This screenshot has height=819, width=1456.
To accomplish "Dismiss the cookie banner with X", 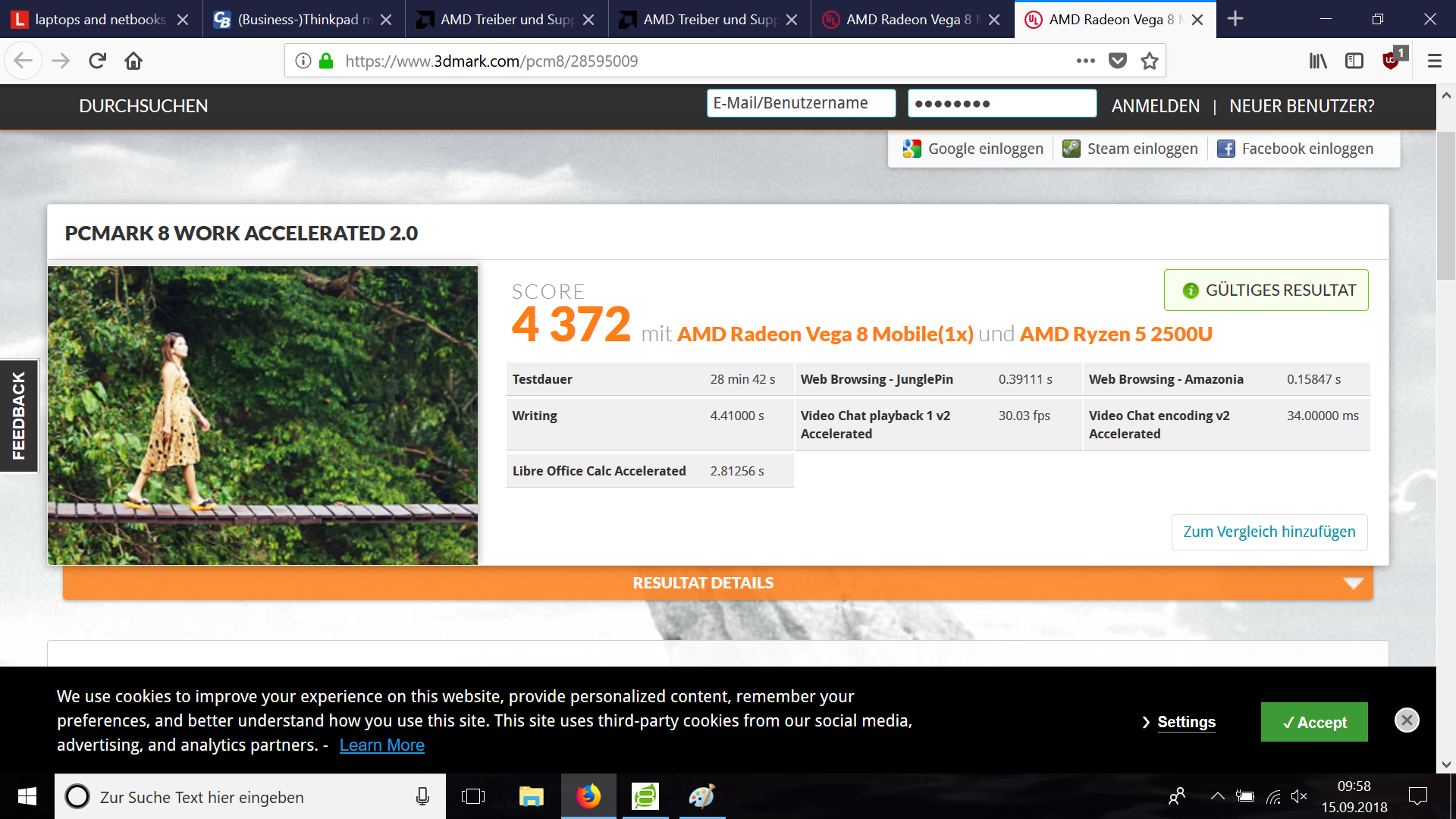I will coord(1407,720).
